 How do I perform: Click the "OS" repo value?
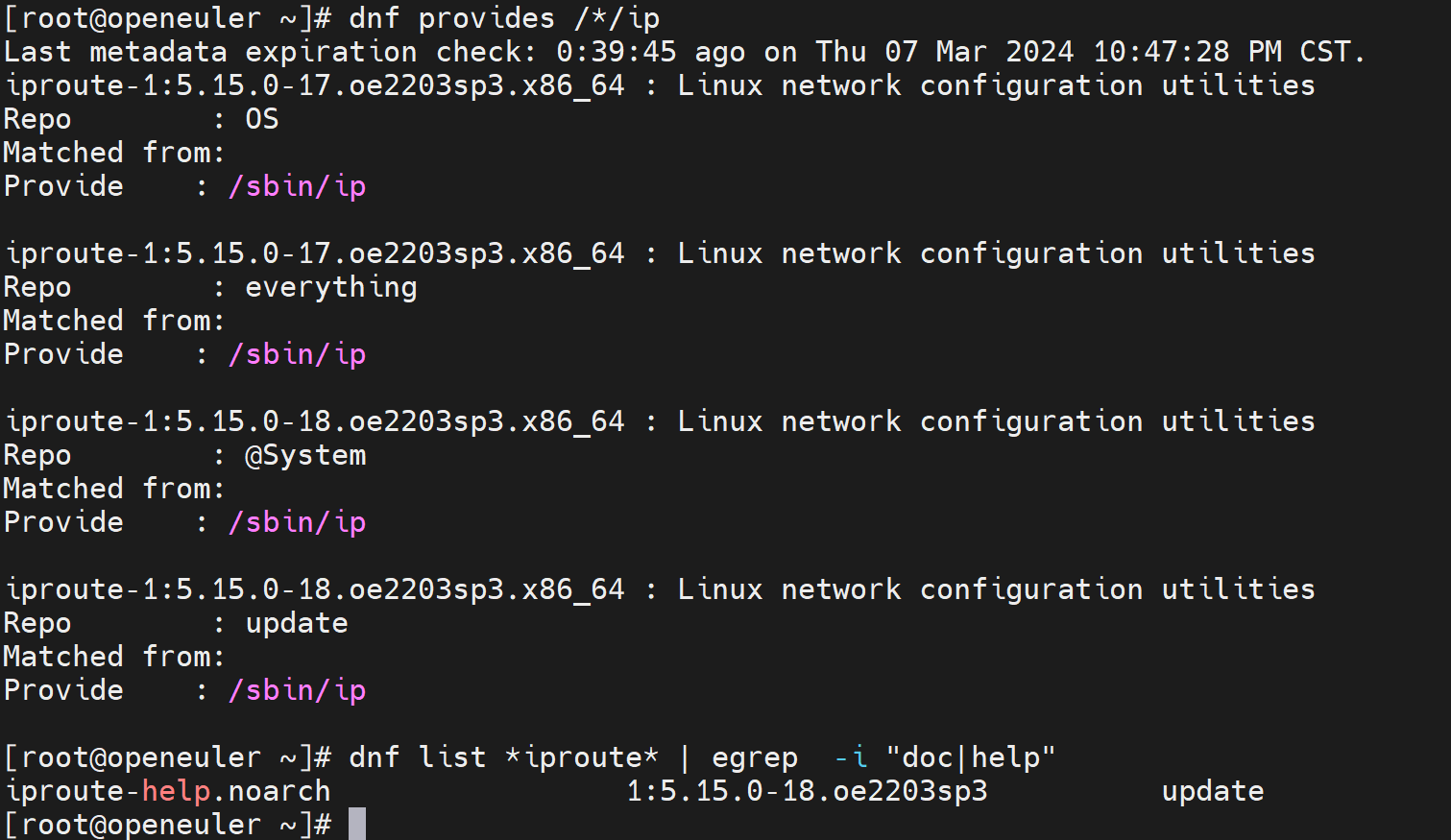pyautogui.click(x=262, y=119)
